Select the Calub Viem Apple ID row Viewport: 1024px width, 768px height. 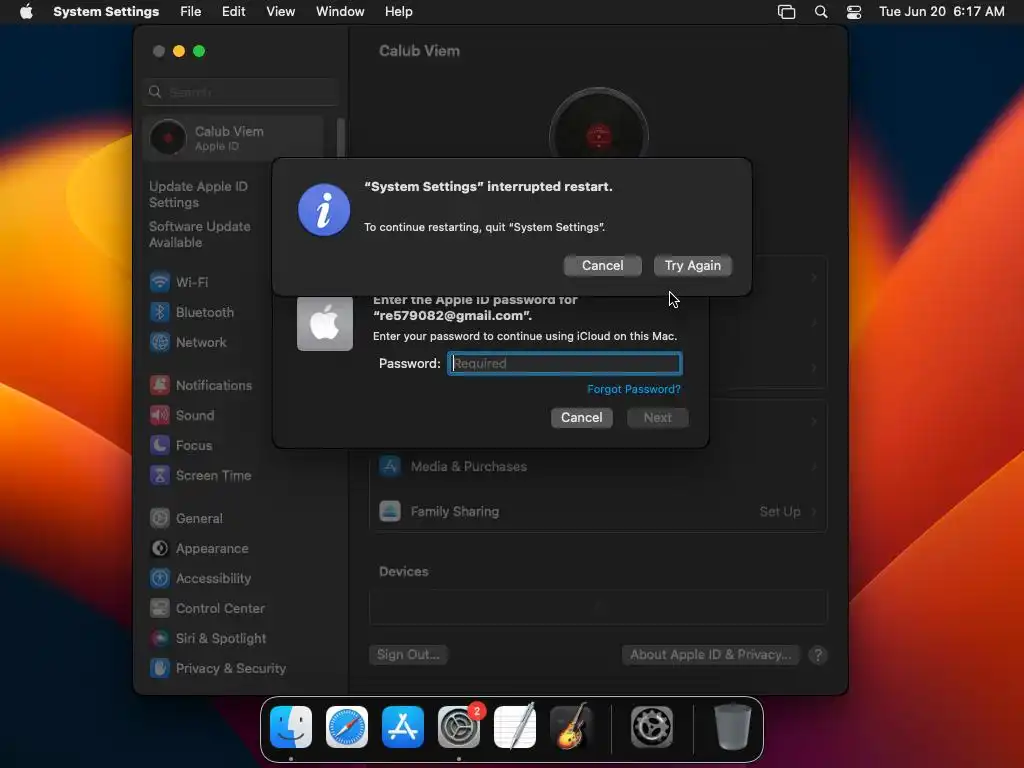(233, 138)
